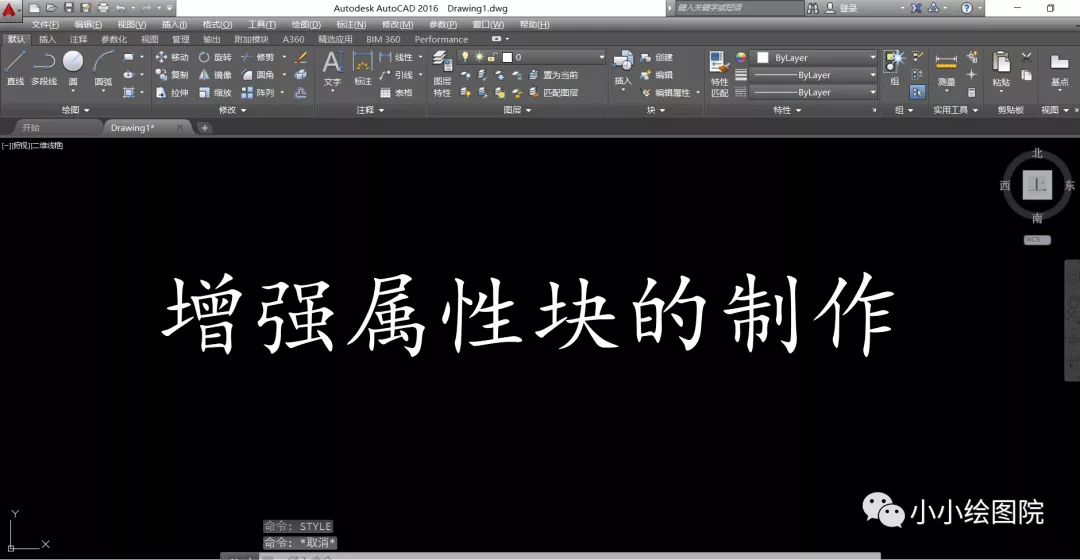Select the 圆 (Circle) tool
Viewport: 1080px width, 560px height.
click(x=73, y=68)
